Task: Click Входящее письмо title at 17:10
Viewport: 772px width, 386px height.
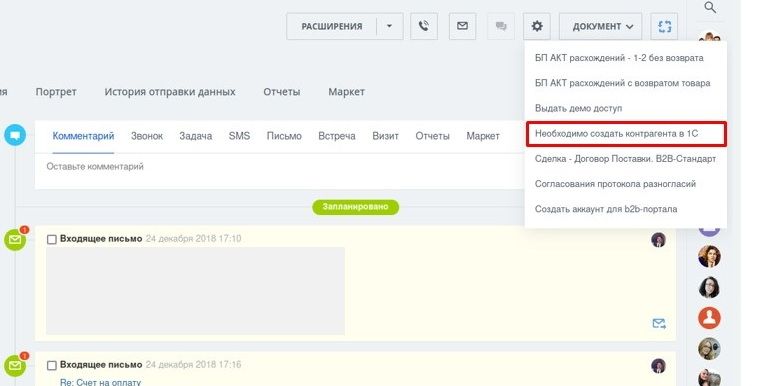Action: [101, 239]
